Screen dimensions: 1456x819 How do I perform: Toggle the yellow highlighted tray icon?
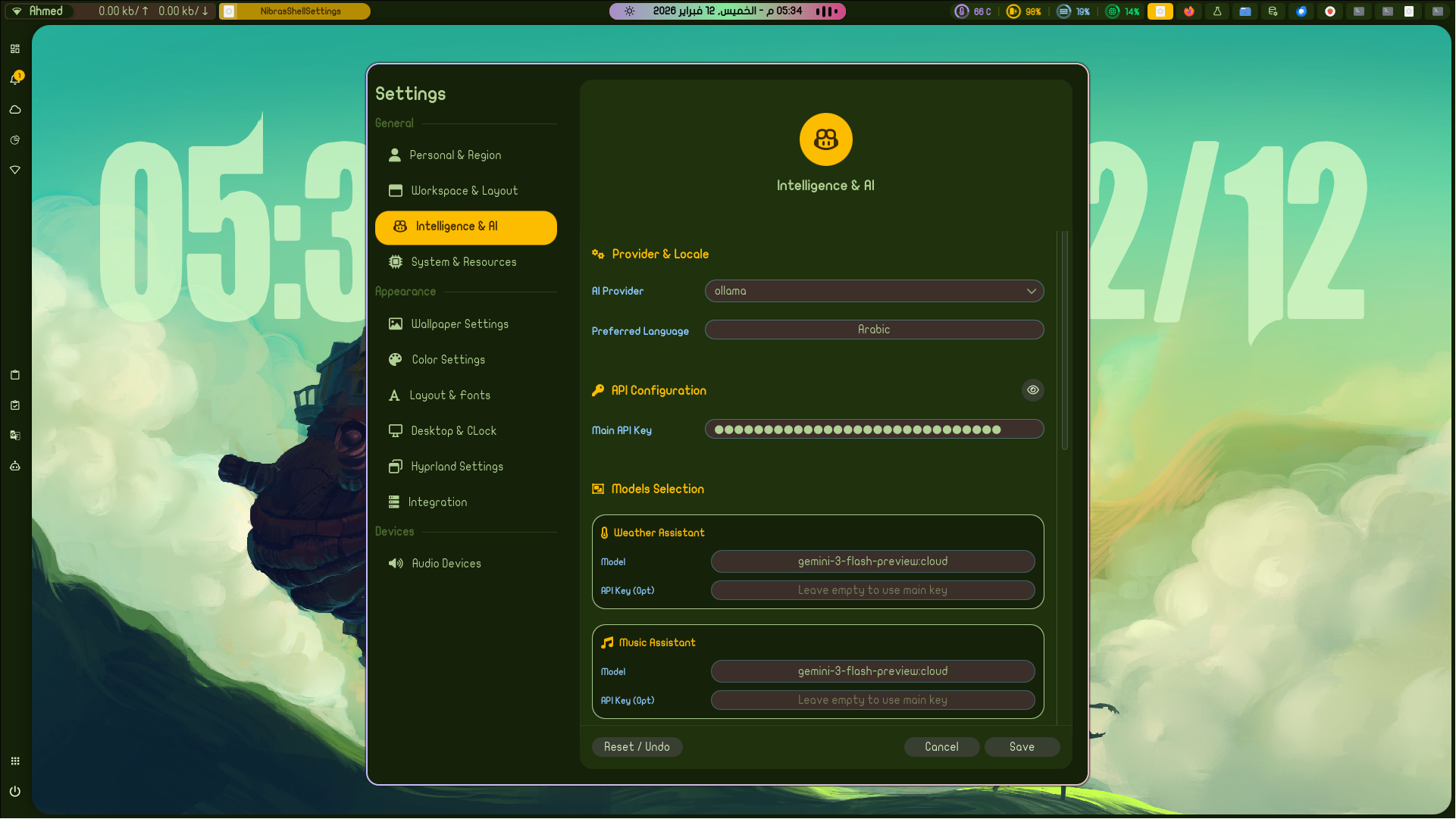[1160, 11]
